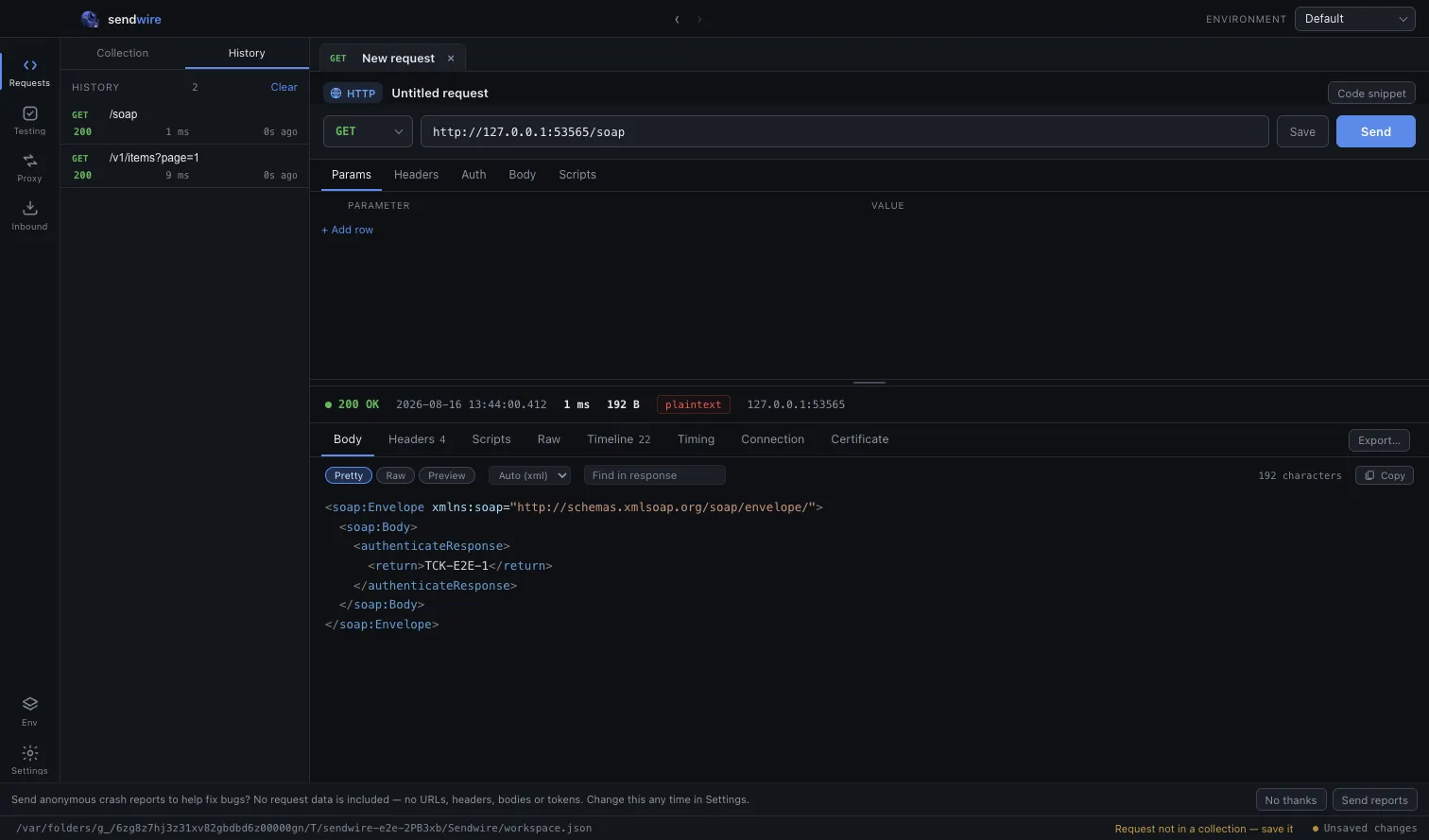The width and height of the screenshot is (1429, 840).
Task: Open the Environment Default dropdown
Action: [x=1354, y=19]
